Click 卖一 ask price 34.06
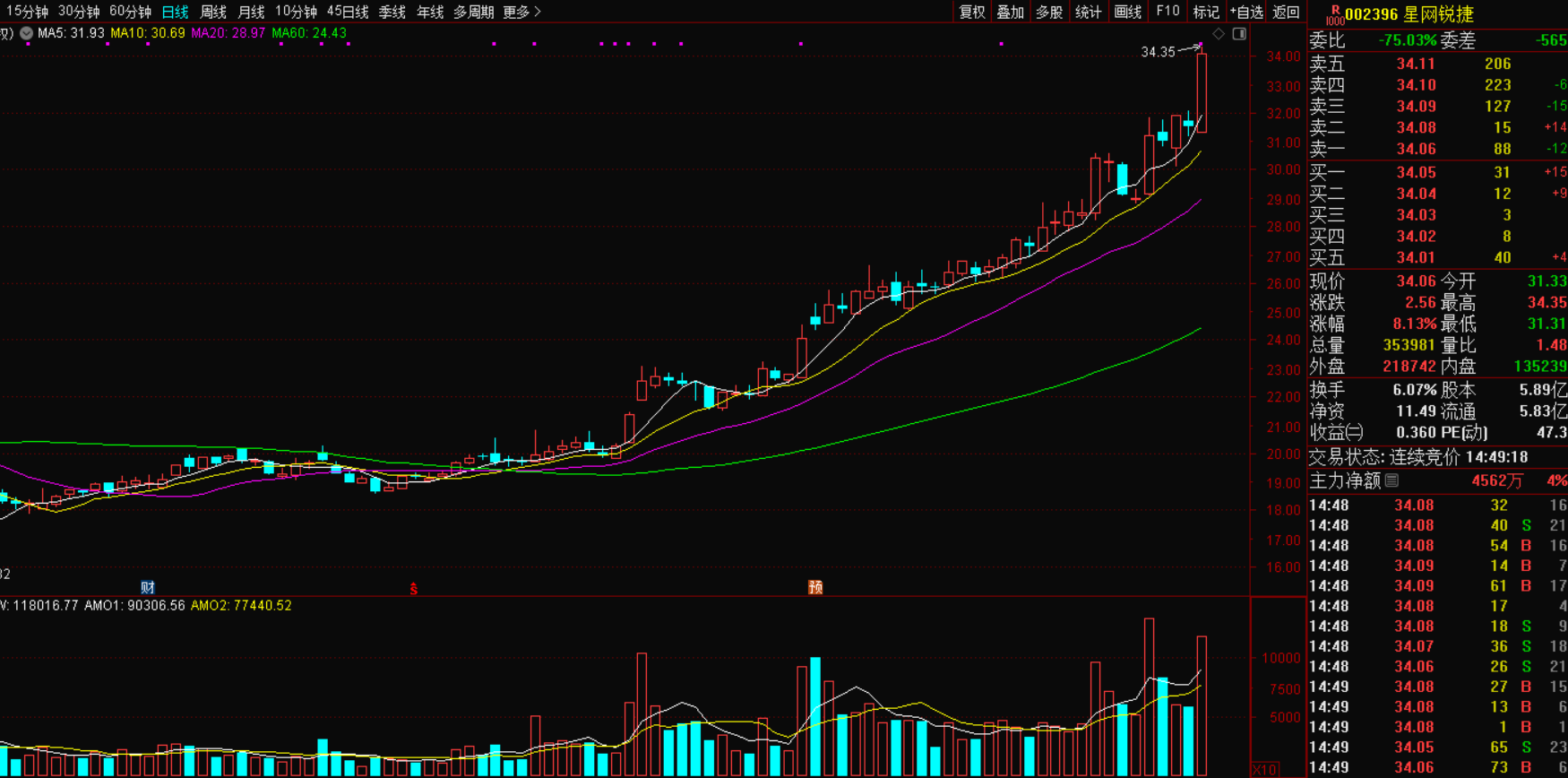The height and width of the screenshot is (778, 1568). tap(1416, 150)
